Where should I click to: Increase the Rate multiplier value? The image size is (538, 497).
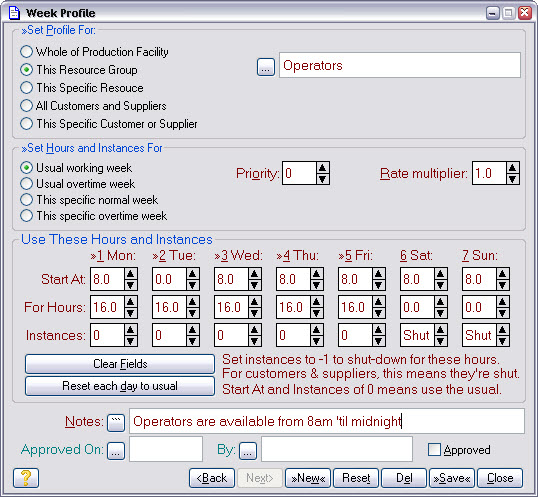pyautogui.click(x=512, y=168)
